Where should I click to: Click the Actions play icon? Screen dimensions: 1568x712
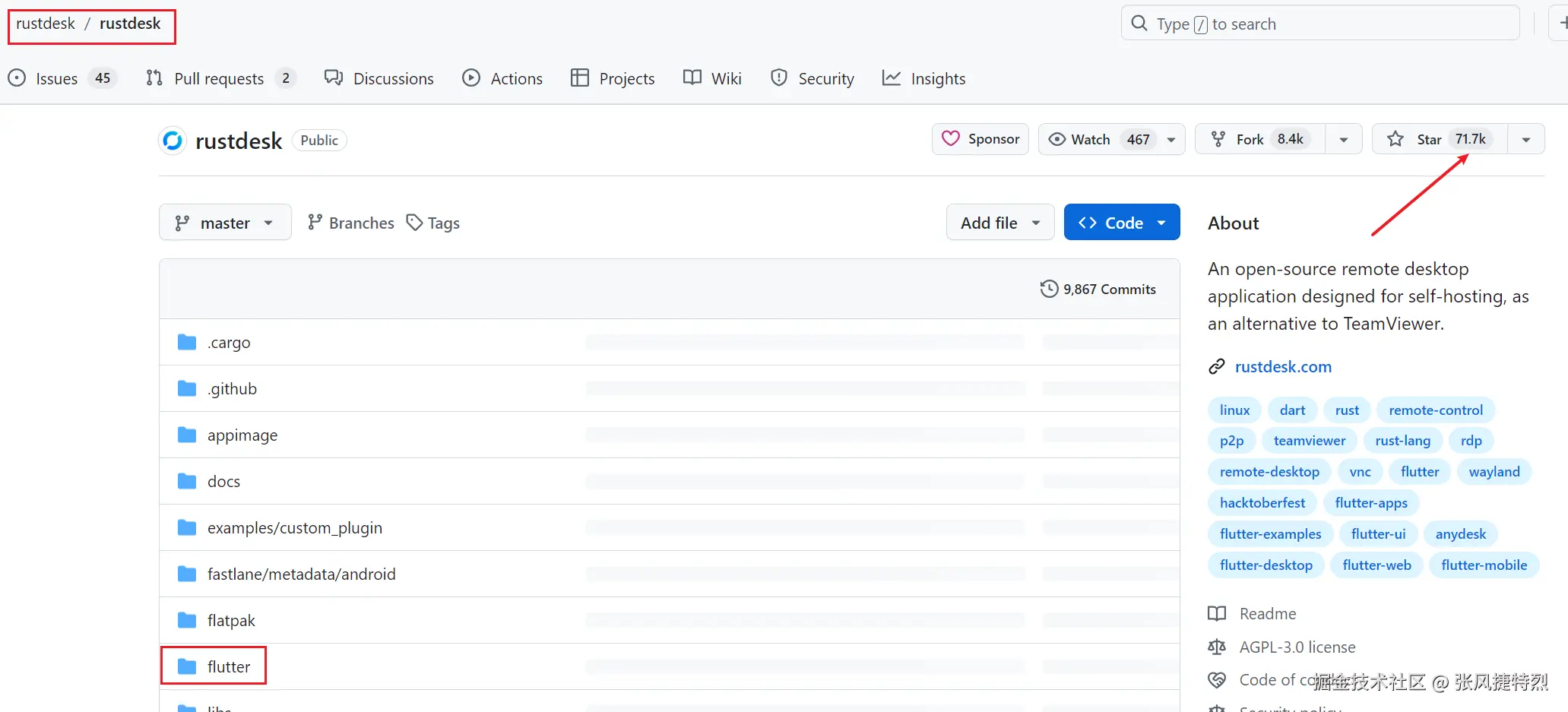point(471,78)
